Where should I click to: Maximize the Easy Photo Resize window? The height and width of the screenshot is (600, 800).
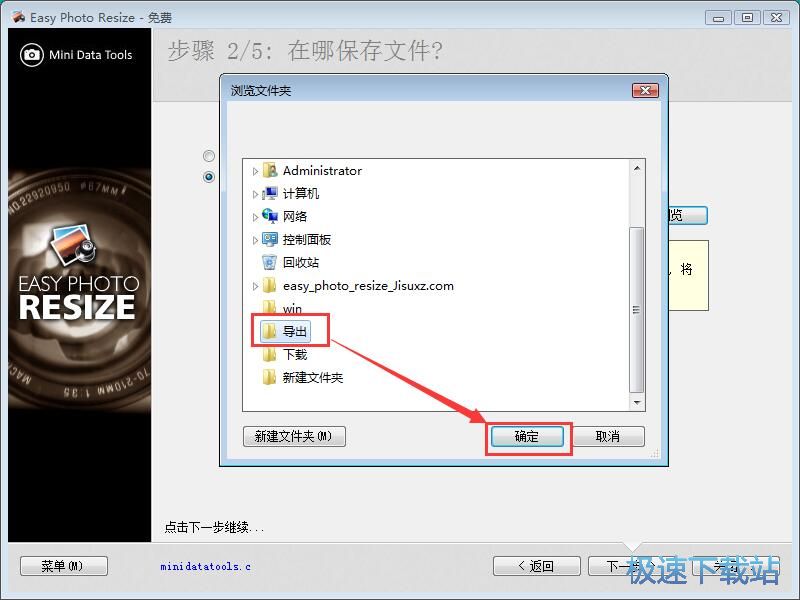[x=747, y=18]
